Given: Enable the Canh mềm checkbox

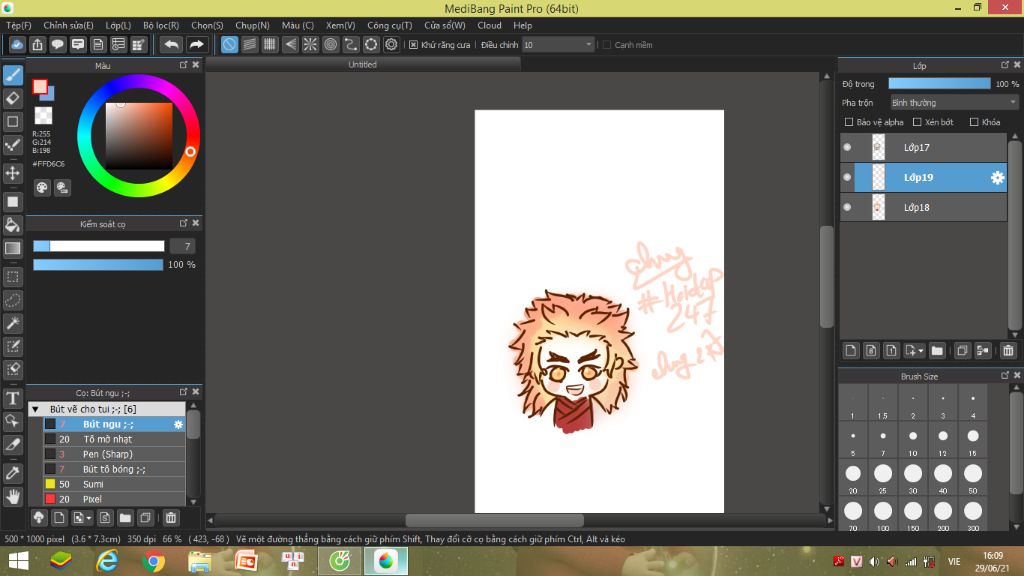Looking at the screenshot, I should pyautogui.click(x=607, y=44).
